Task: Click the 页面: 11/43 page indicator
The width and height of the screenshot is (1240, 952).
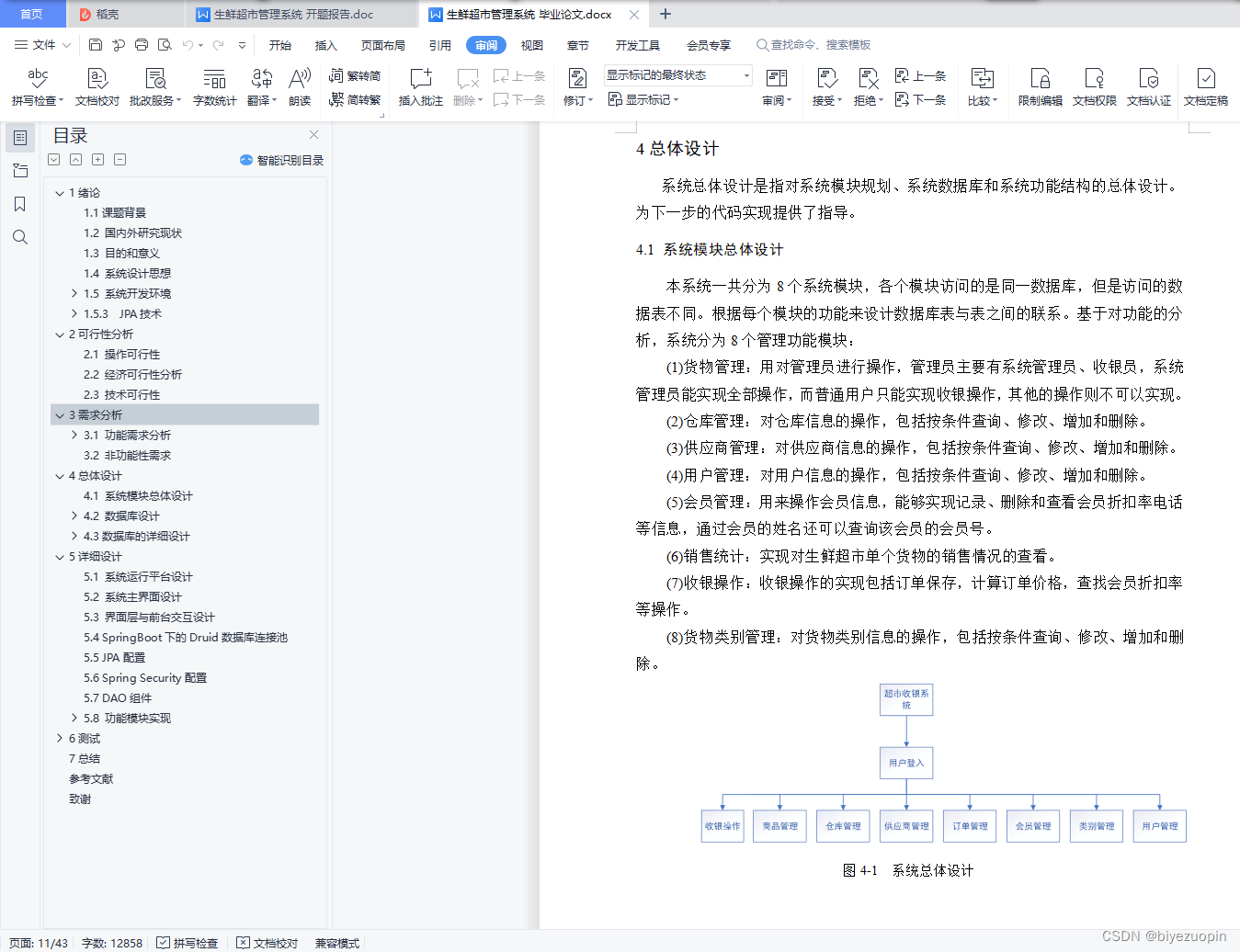Action: 39,943
